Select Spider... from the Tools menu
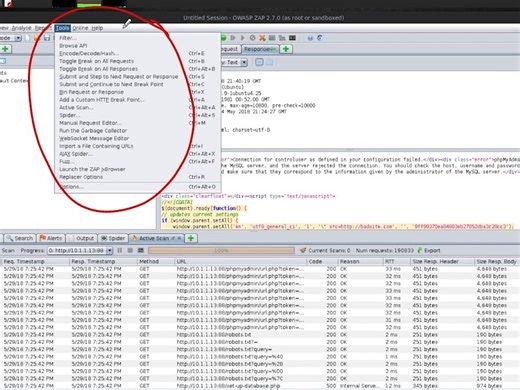 point(137,115)
